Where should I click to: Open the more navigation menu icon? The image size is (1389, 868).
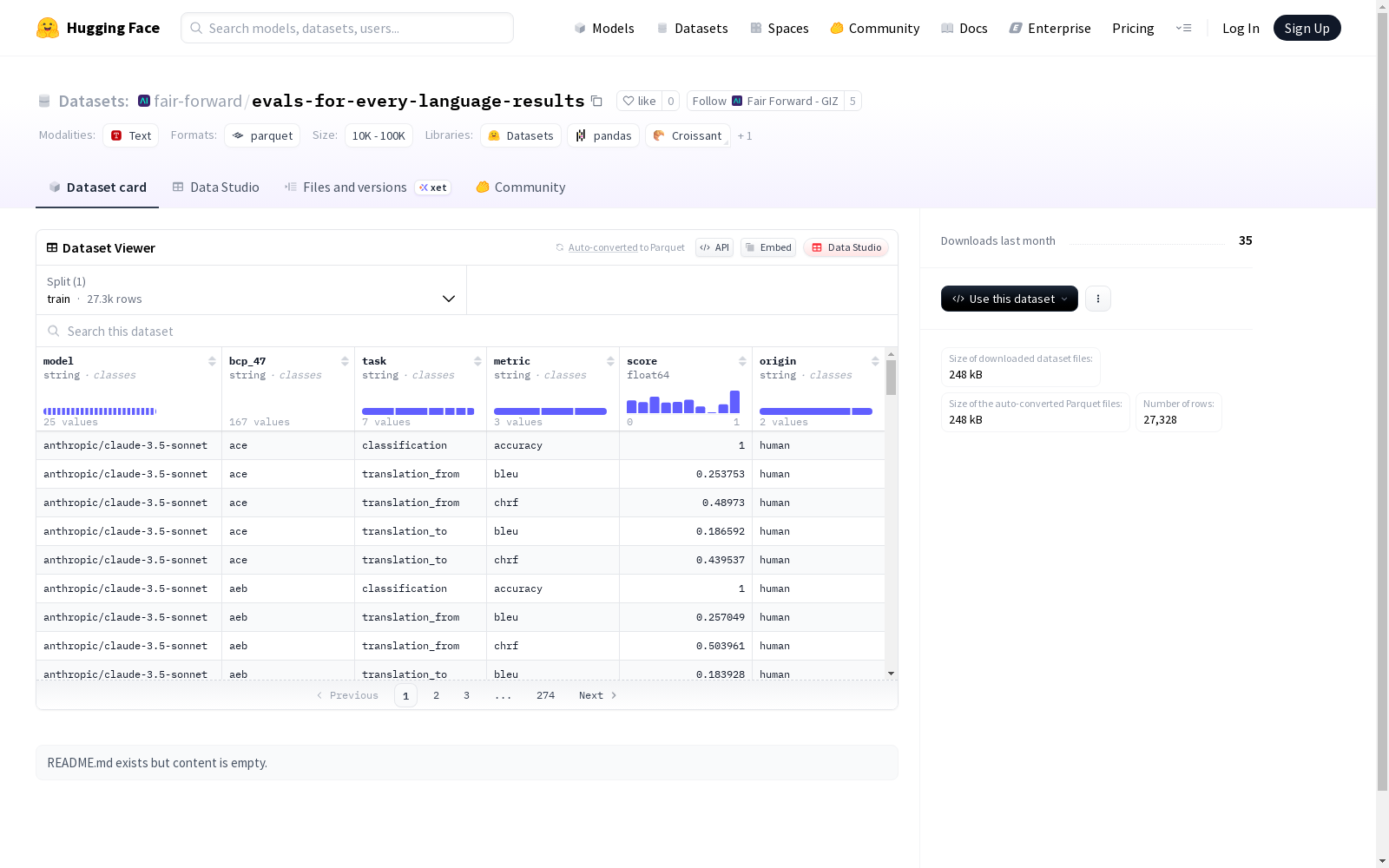tap(1183, 28)
